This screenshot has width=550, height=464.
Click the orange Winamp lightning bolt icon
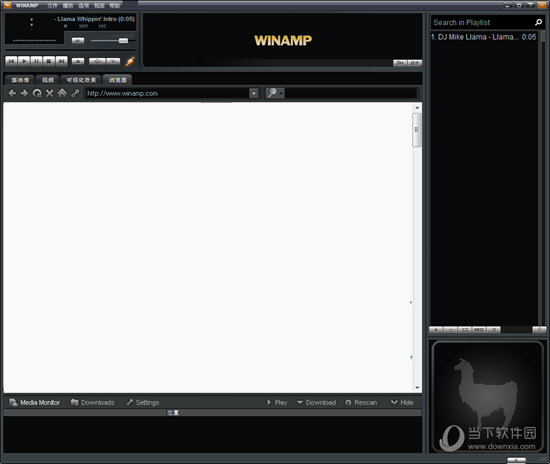(130, 61)
